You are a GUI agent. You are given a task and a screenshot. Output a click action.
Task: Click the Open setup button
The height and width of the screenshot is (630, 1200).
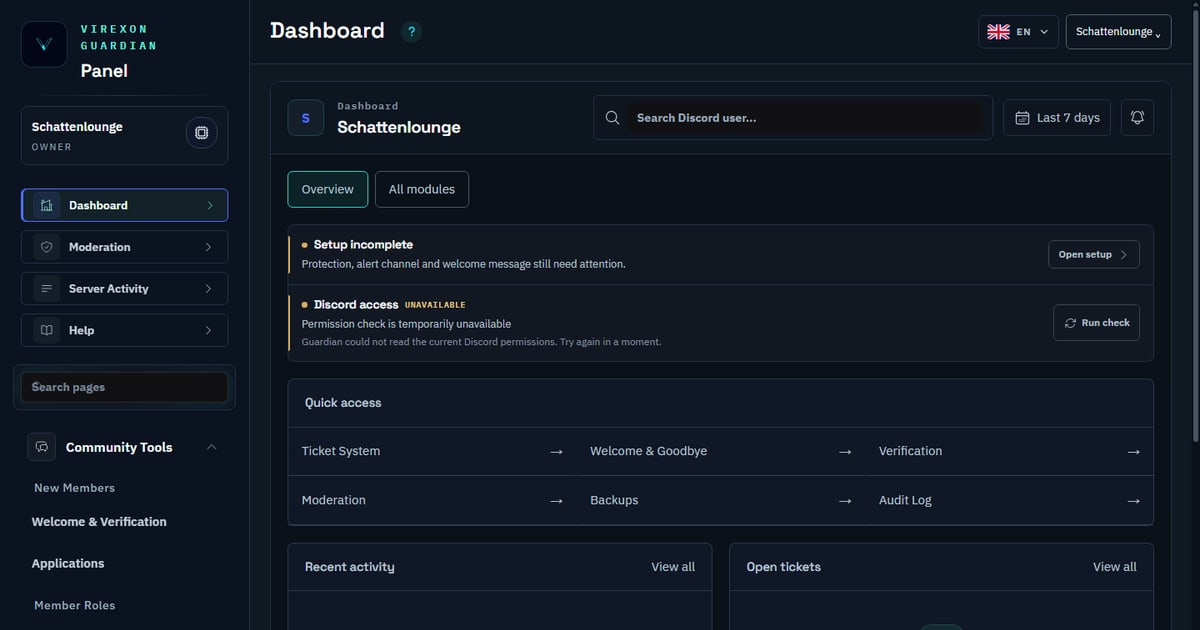pyautogui.click(x=1094, y=255)
